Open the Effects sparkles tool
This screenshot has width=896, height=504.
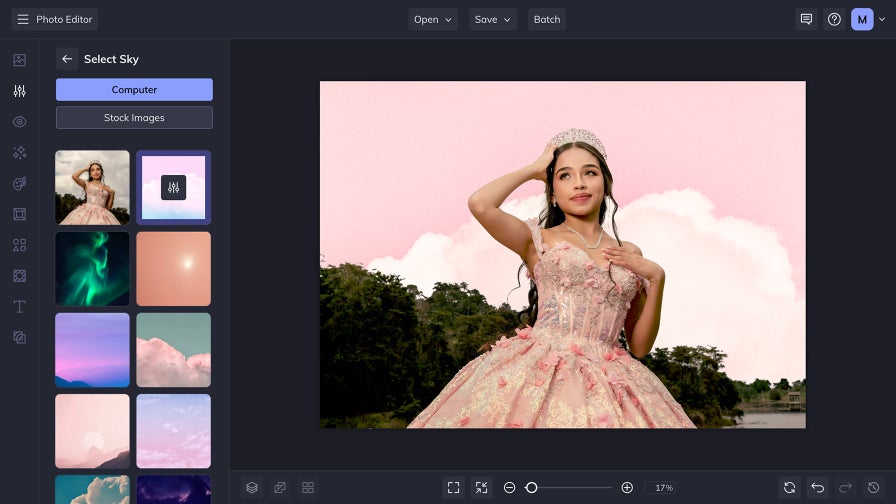click(19, 153)
